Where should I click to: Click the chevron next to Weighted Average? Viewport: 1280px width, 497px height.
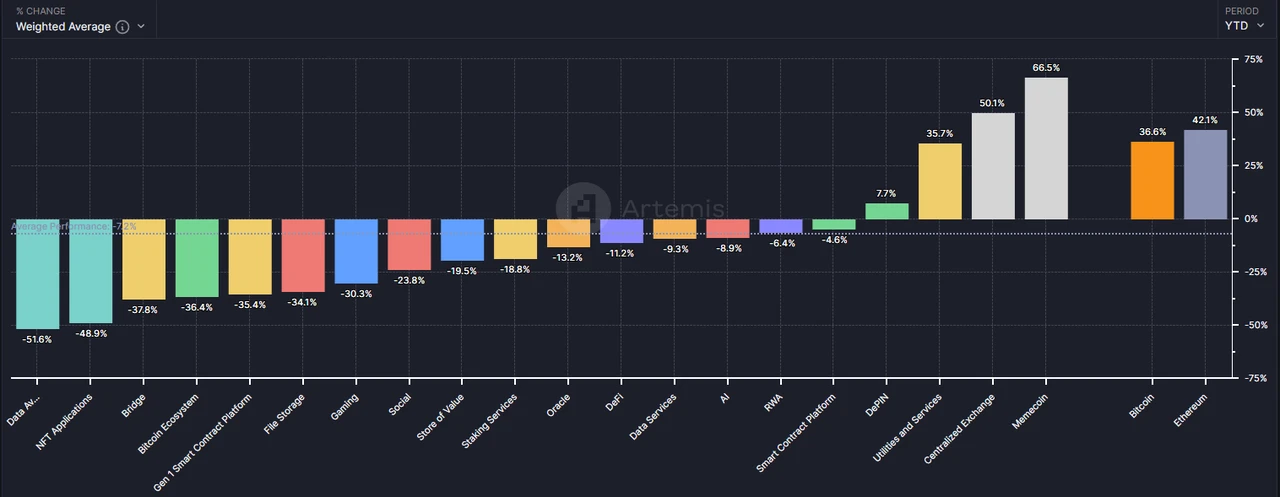141,27
